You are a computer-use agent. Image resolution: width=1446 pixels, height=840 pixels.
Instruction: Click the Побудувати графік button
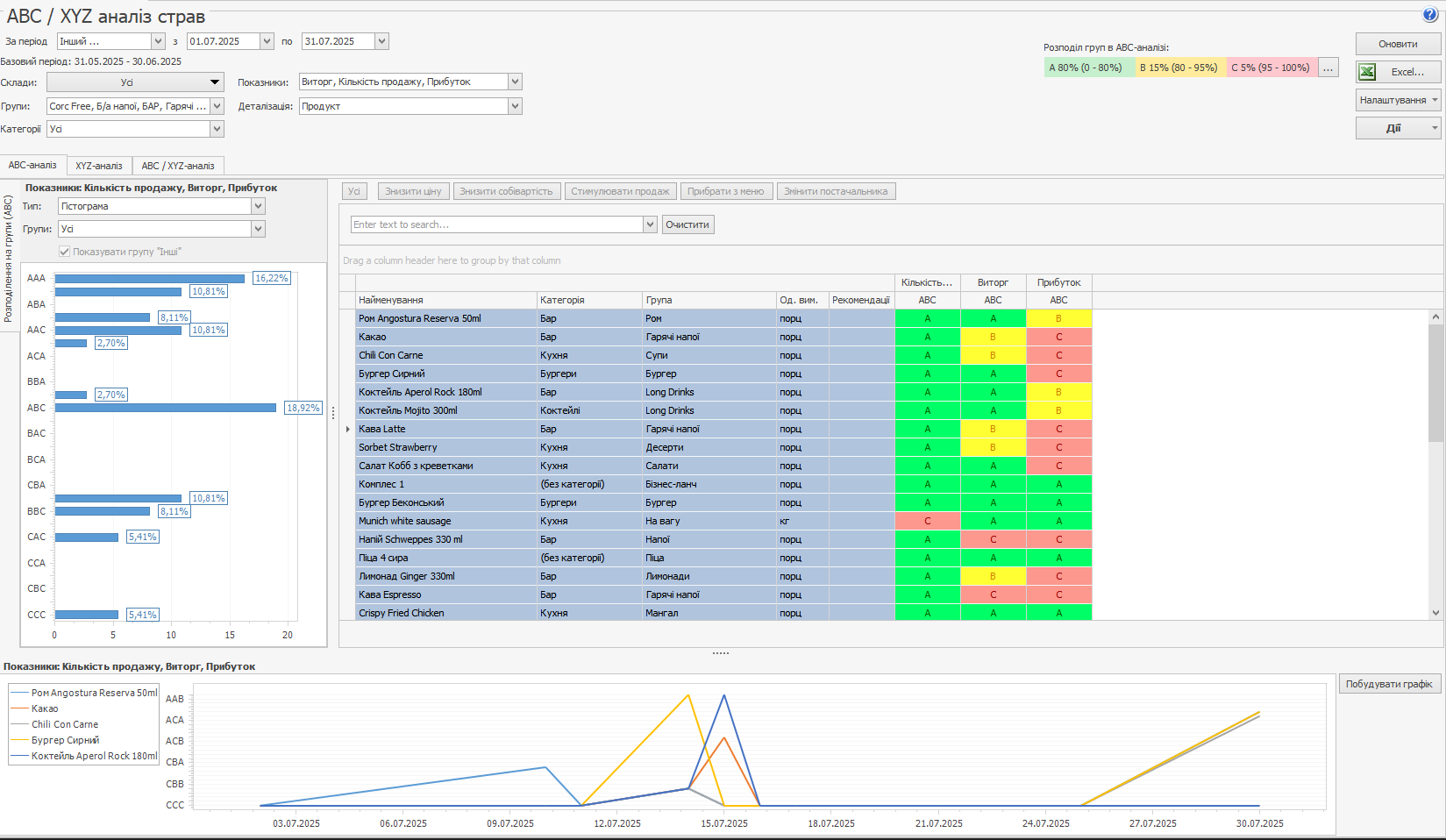(x=1388, y=684)
